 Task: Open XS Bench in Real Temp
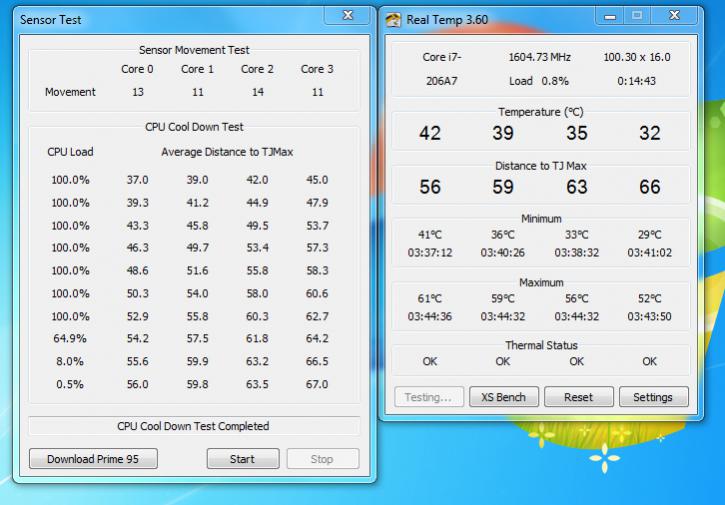(x=504, y=397)
